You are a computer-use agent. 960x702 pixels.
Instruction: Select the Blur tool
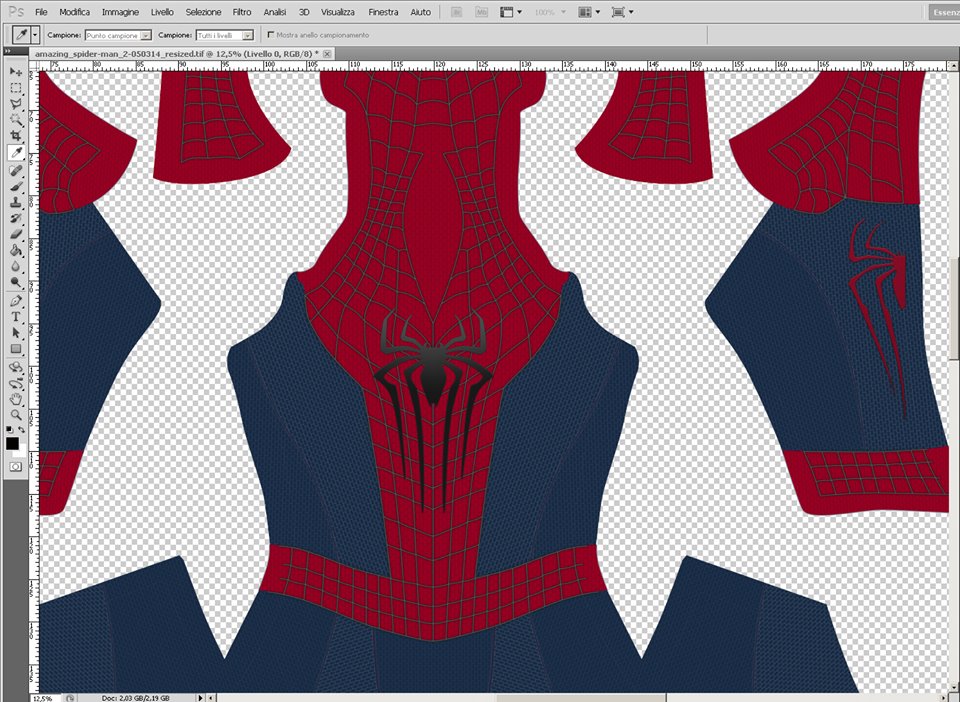point(16,266)
